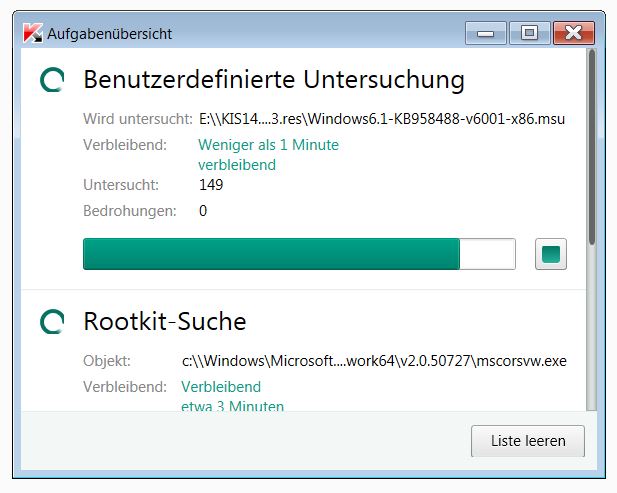Click the custom scan progress bar
Image resolution: width=617 pixels, height=493 pixels.
(x=299, y=254)
